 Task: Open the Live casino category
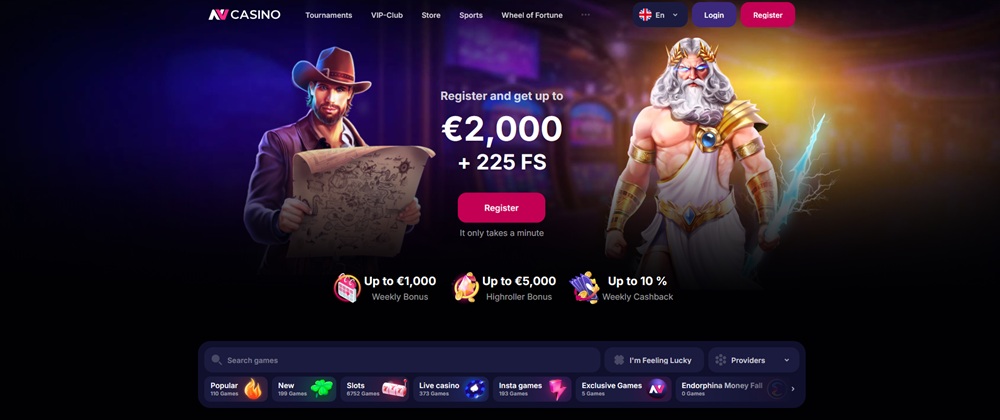451,389
